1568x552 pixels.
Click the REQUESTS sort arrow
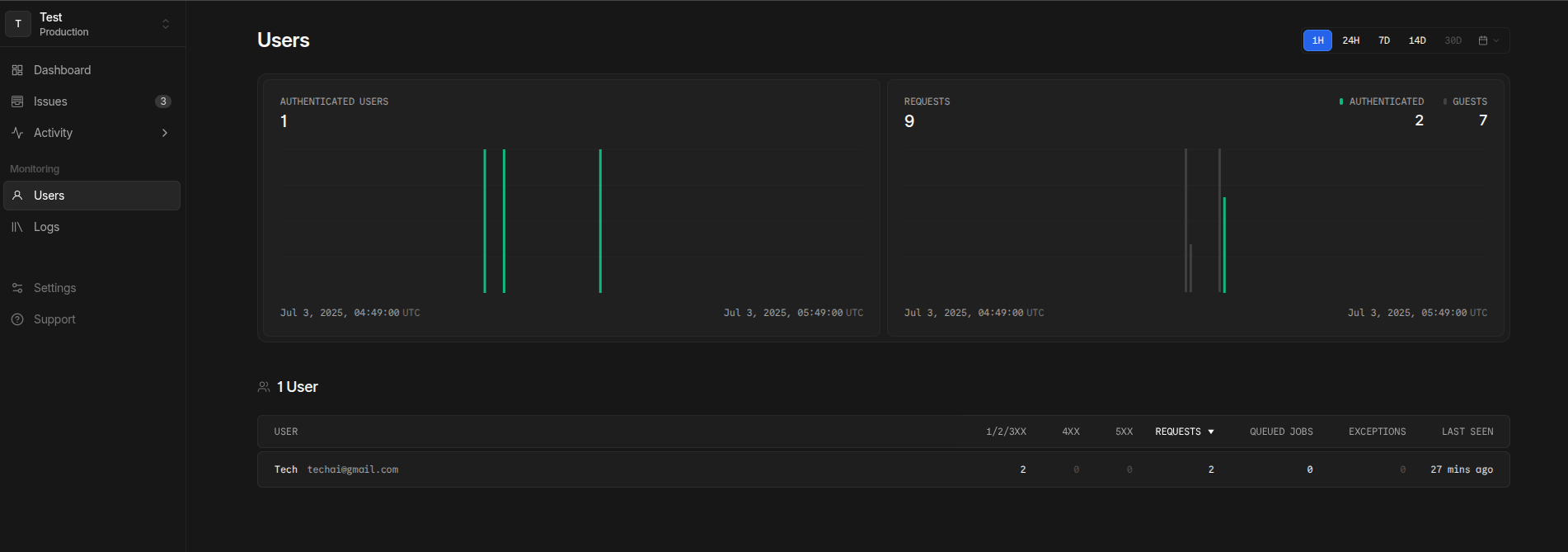tap(1211, 432)
